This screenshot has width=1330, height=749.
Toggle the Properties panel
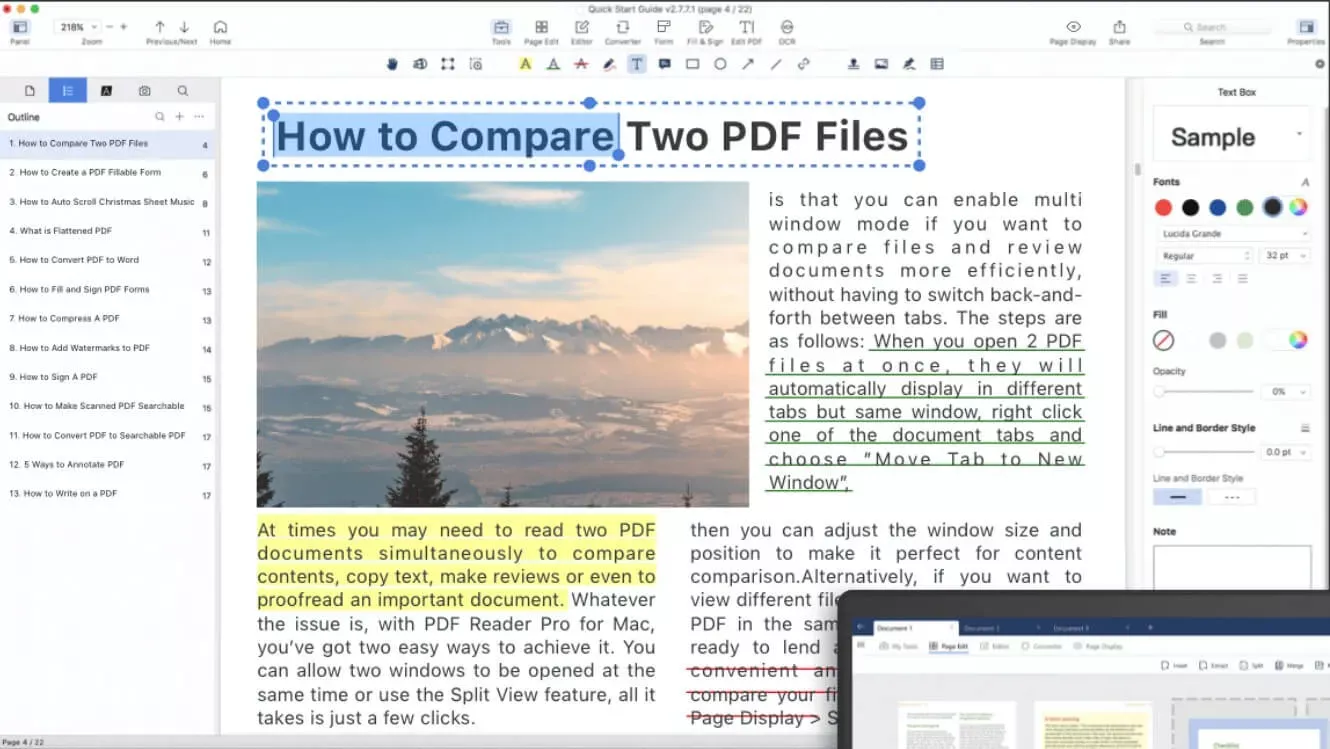[x=1306, y=32]
